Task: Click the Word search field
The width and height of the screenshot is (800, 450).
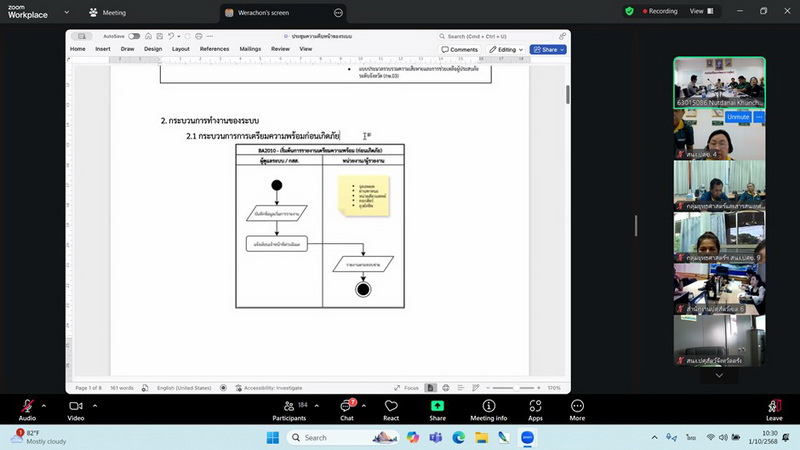Action: pyautogui.click(x=500, y=36)
